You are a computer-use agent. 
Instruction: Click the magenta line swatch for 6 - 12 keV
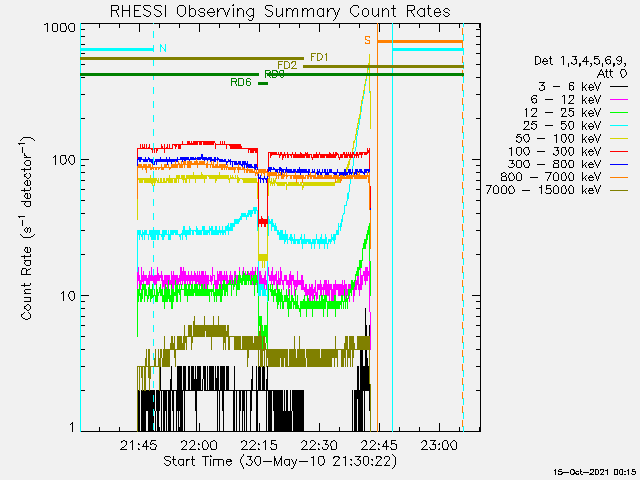pos(619,100)
